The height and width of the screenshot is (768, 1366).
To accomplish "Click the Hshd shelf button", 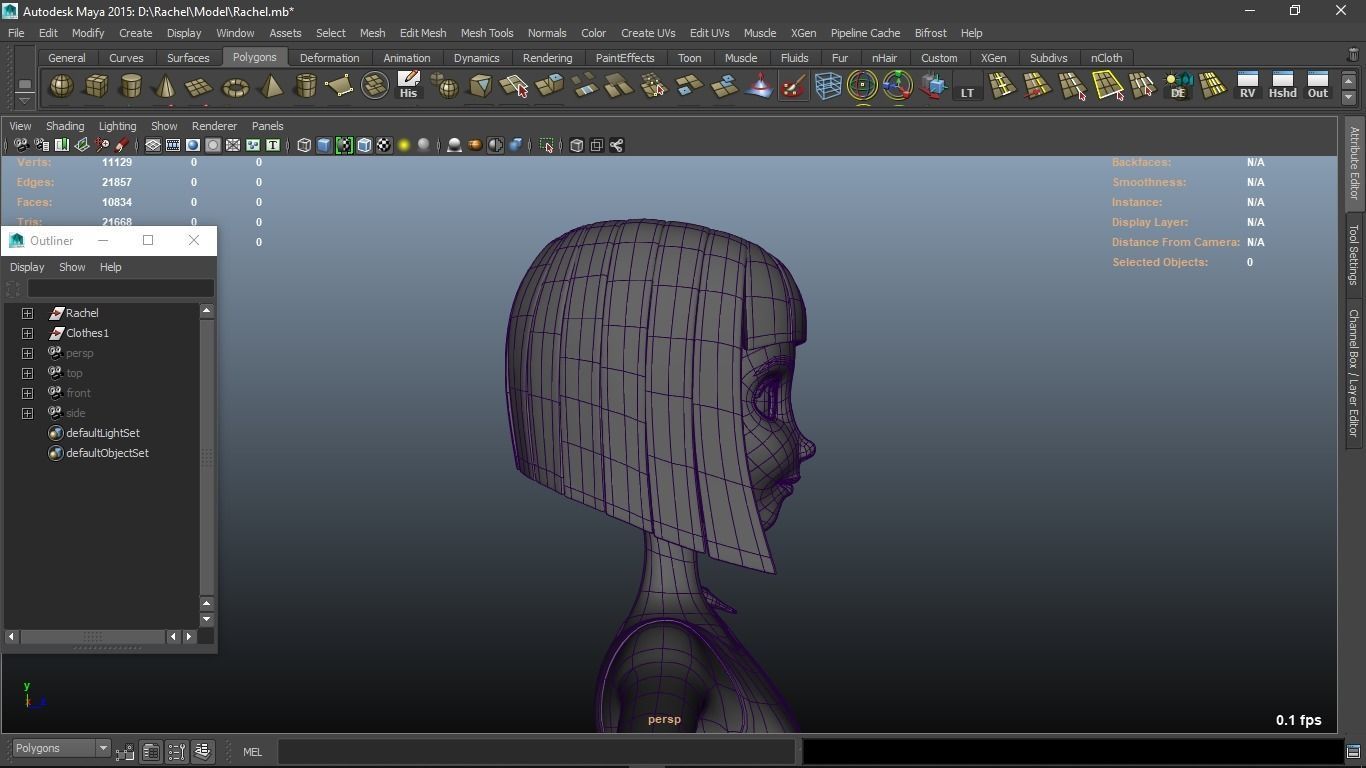I will coord(1282,86).
